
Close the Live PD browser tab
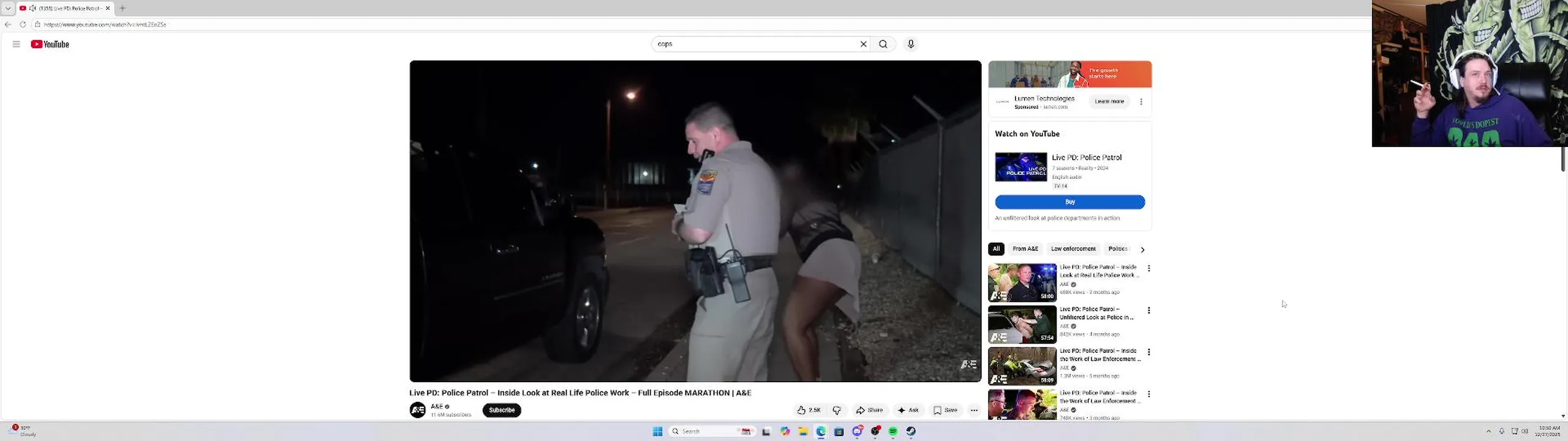pos(108,8)
